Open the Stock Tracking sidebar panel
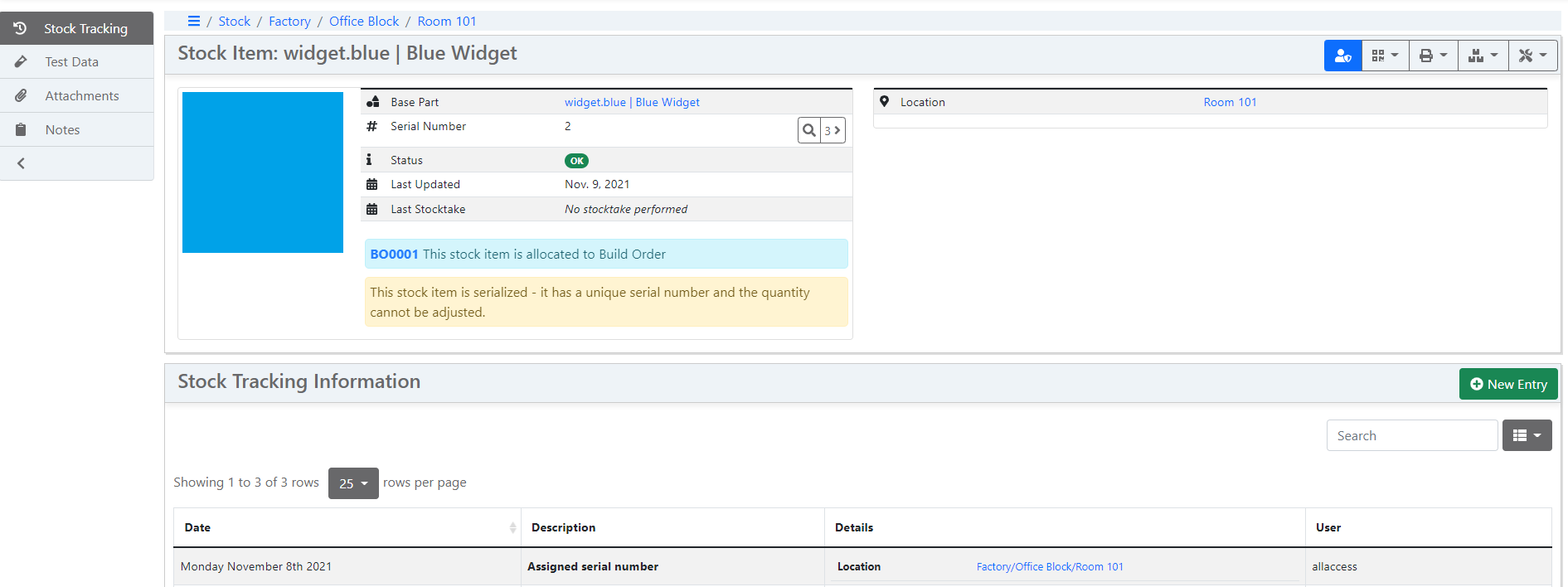Screen dimensions: 1568x587 tap(77, 28)
